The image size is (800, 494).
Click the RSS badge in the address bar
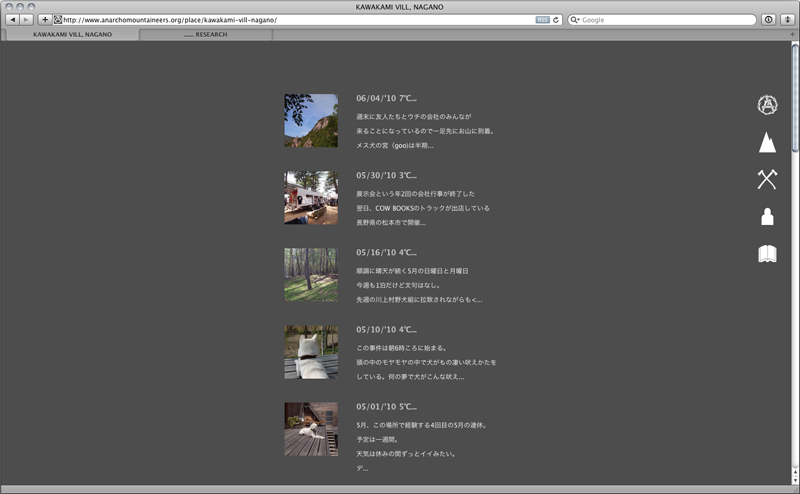(x=542, y=19)
